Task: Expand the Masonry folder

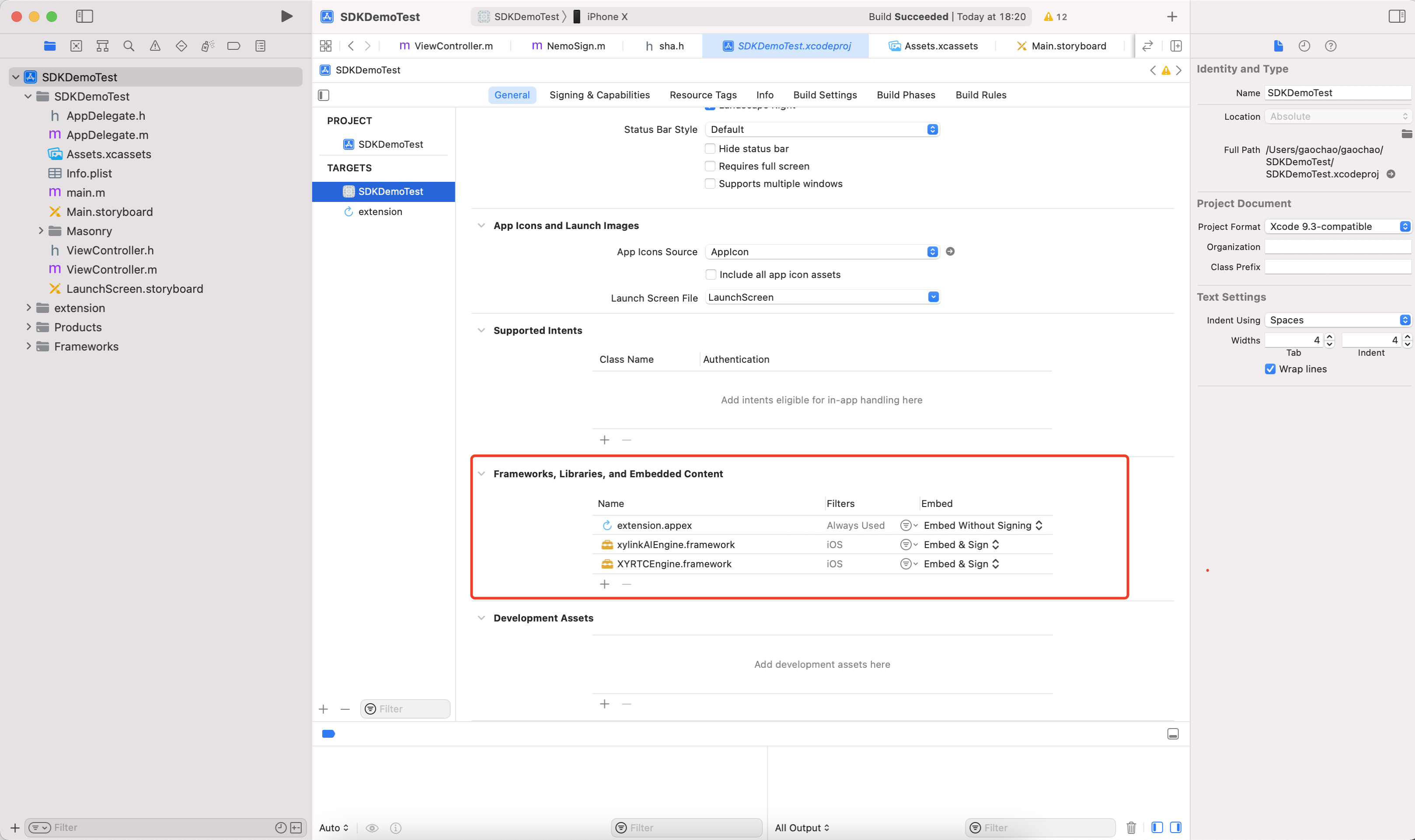Action: pyautogui.click(x=41, y=231)
